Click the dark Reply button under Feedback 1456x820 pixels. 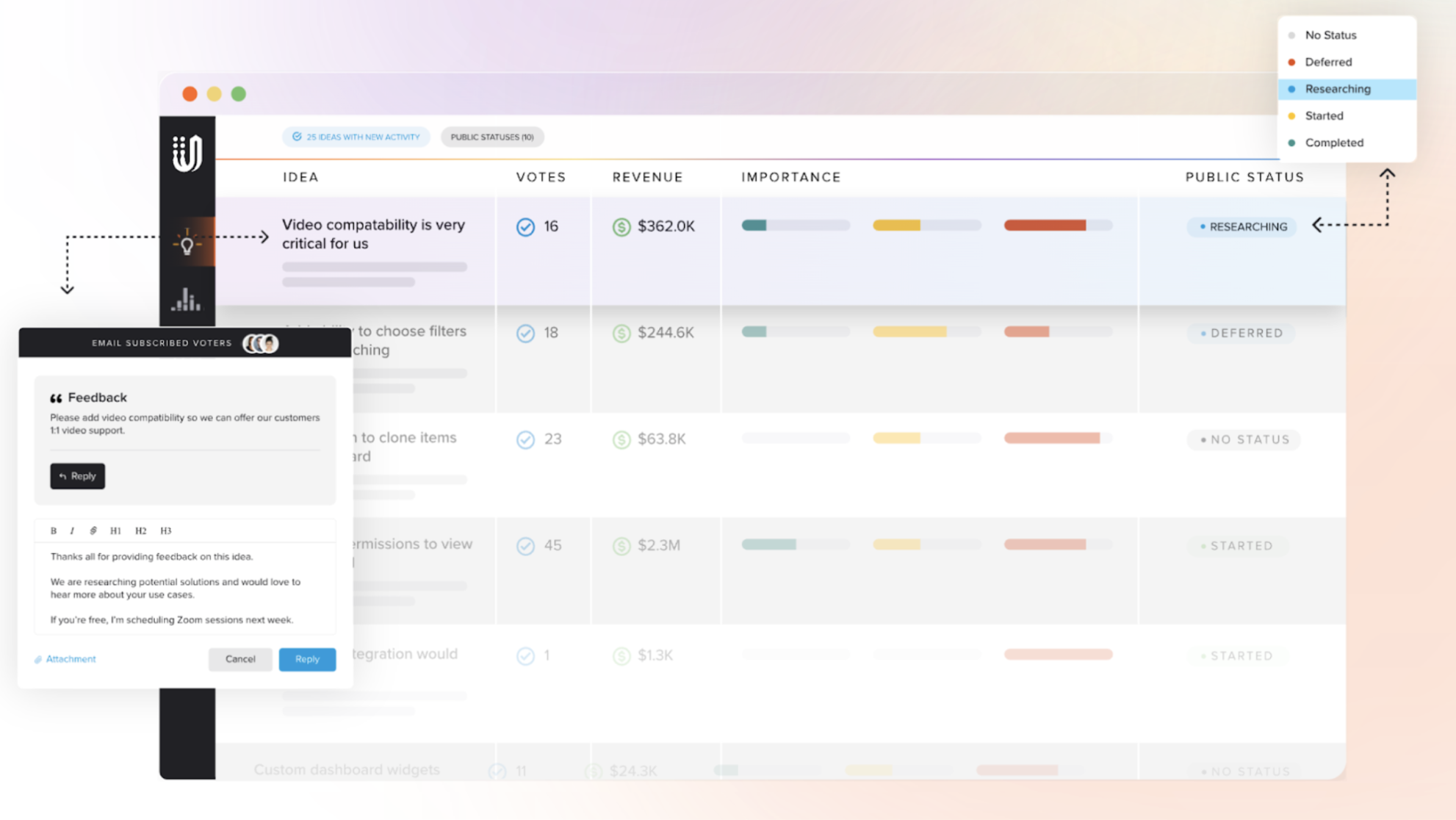(77, 476)
